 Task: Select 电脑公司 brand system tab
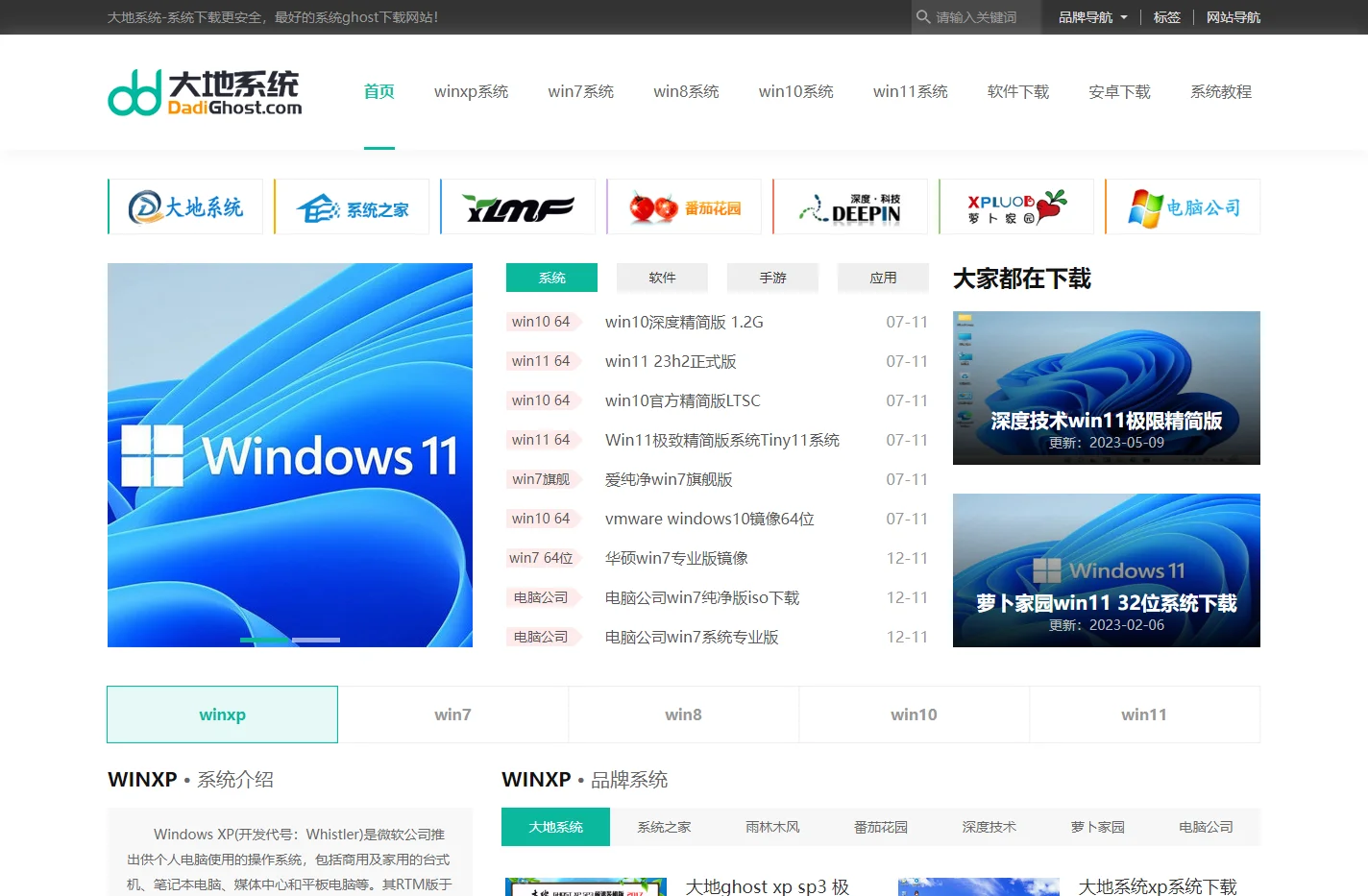[1206, 827]
